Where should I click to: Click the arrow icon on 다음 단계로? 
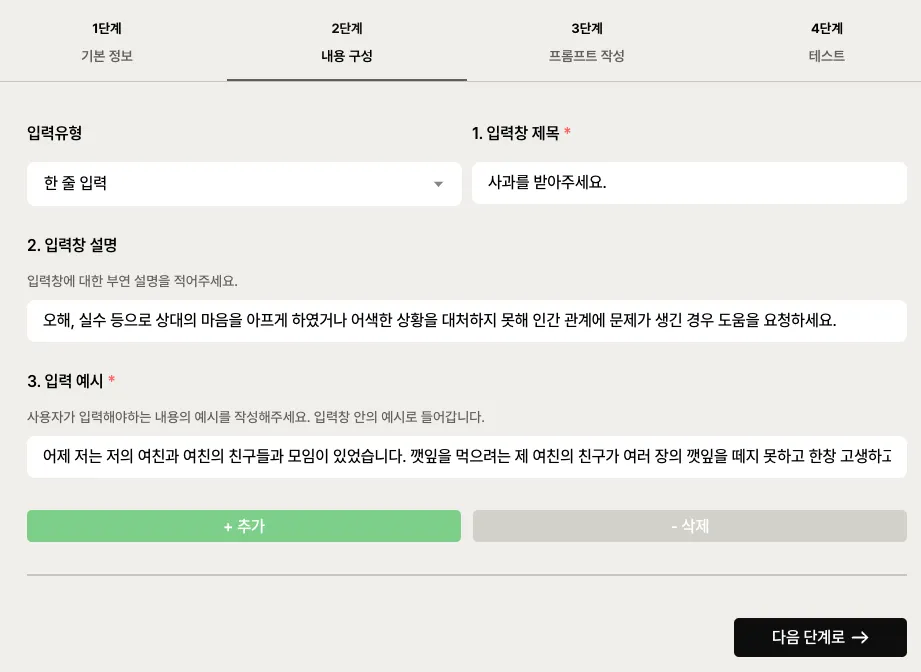point(860,637)
